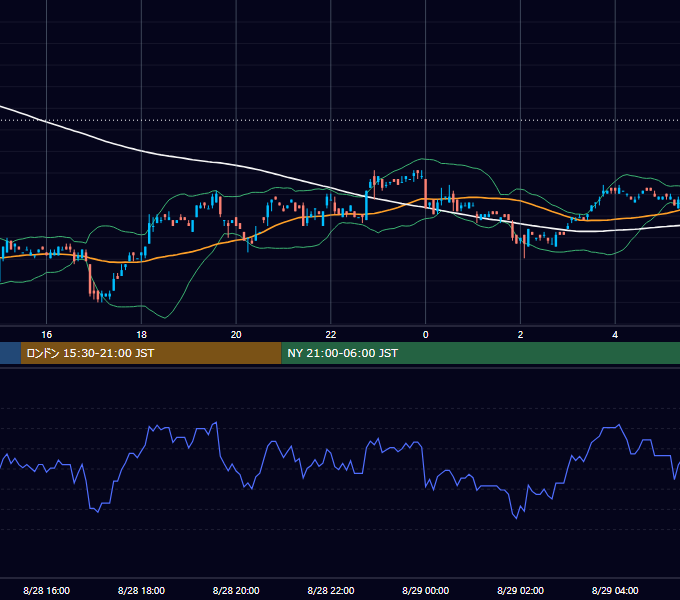Click the 22 hour axis label
The height and width of the screenshot is (600, 680).
(331, 335)
